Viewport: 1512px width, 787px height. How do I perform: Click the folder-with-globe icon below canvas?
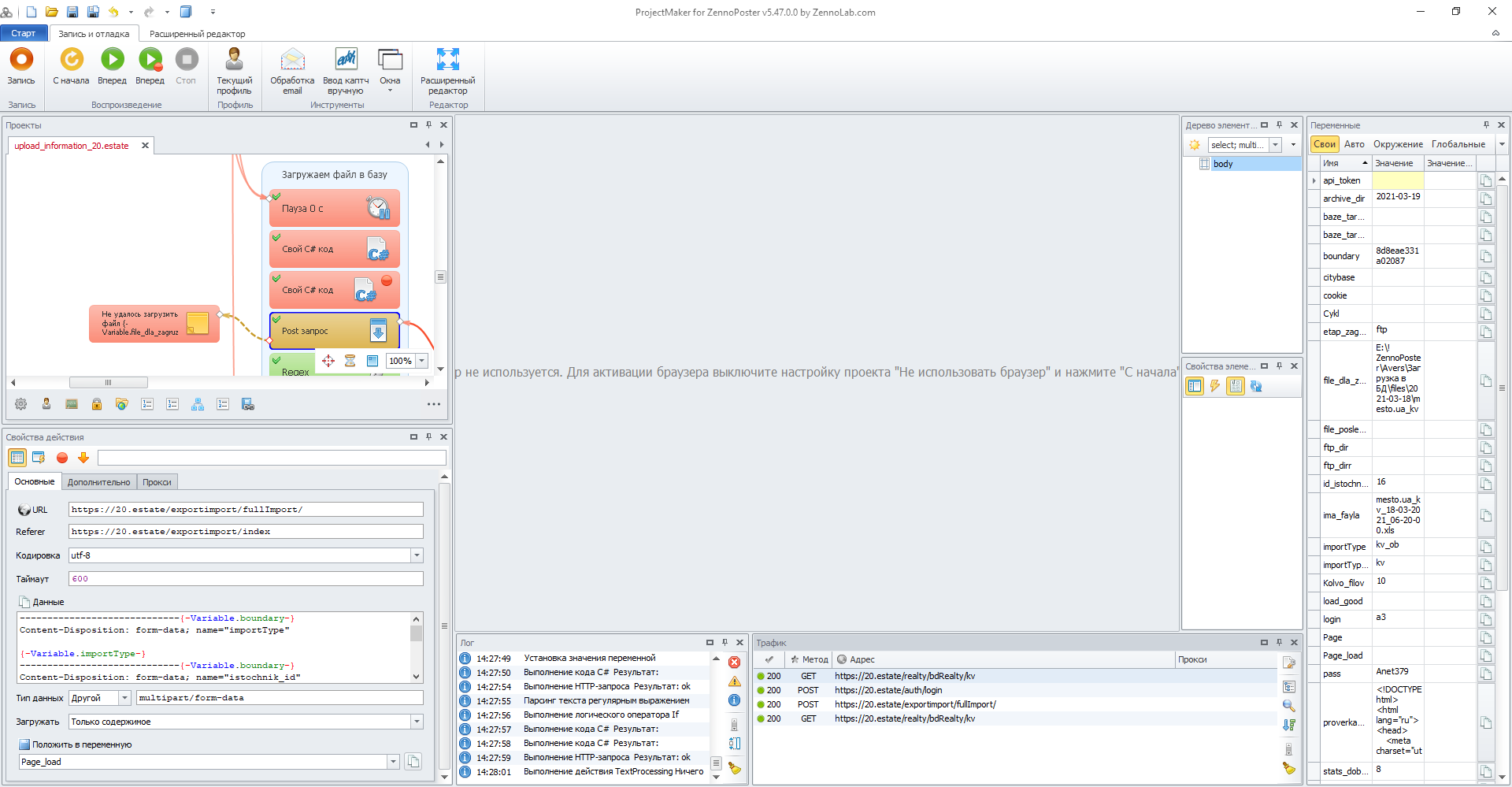pyautogui.click(x=122, y=404)
